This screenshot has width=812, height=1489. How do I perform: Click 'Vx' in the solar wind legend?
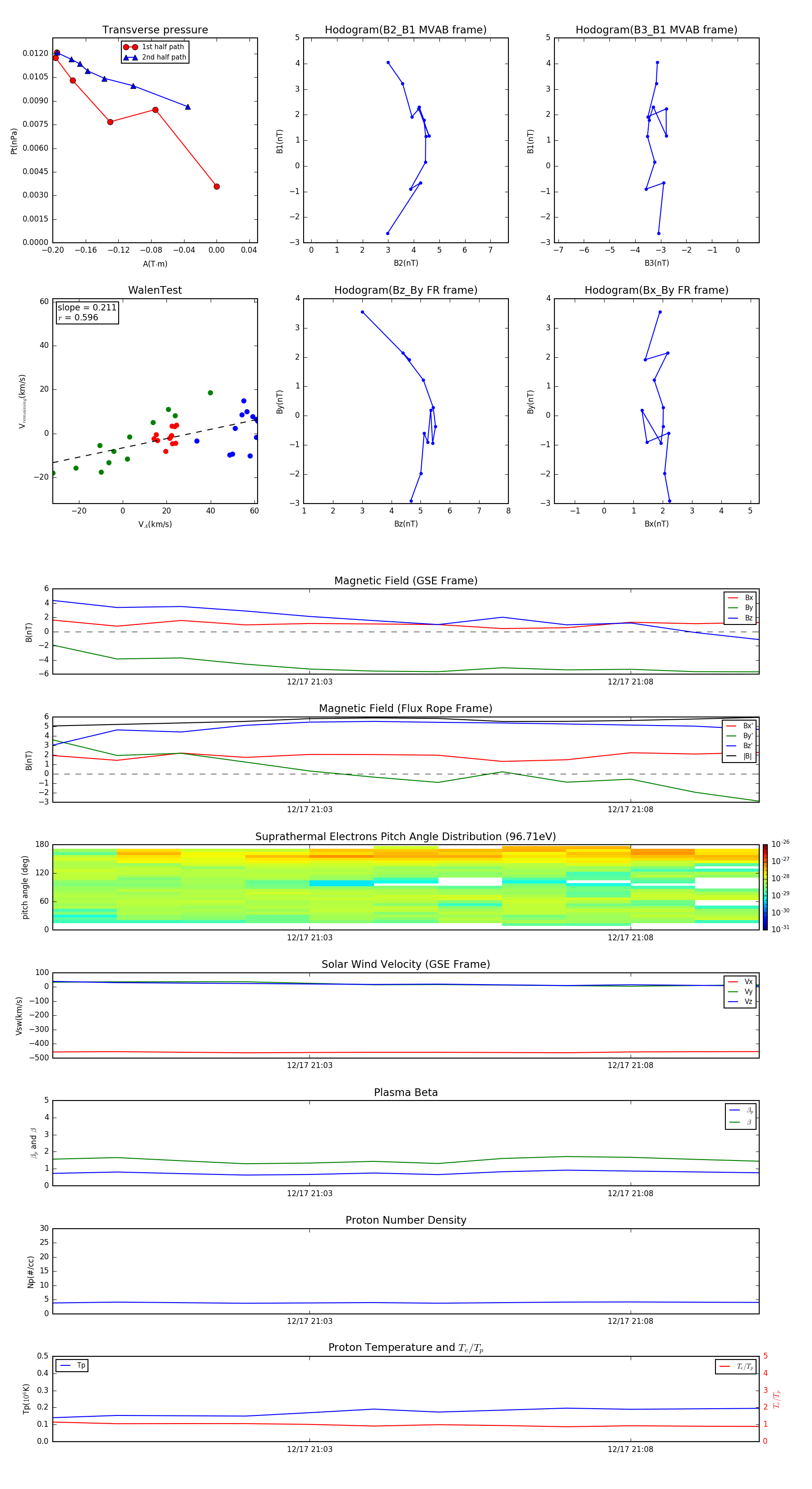click(740, 981)
